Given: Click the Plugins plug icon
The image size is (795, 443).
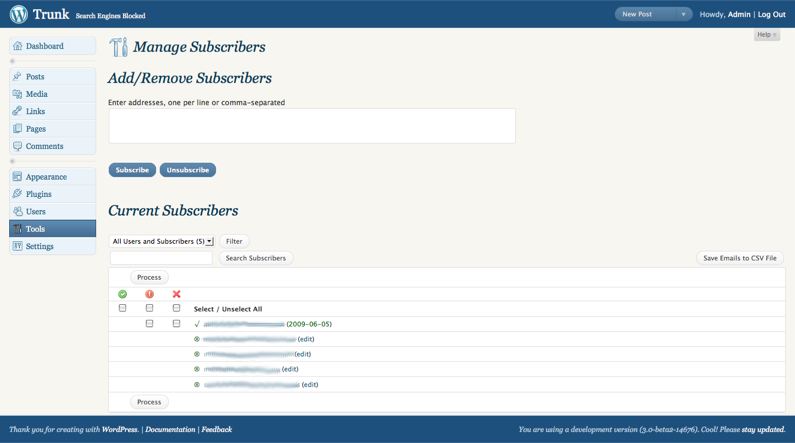Looking at the screenshot, I should pos(17,194).
